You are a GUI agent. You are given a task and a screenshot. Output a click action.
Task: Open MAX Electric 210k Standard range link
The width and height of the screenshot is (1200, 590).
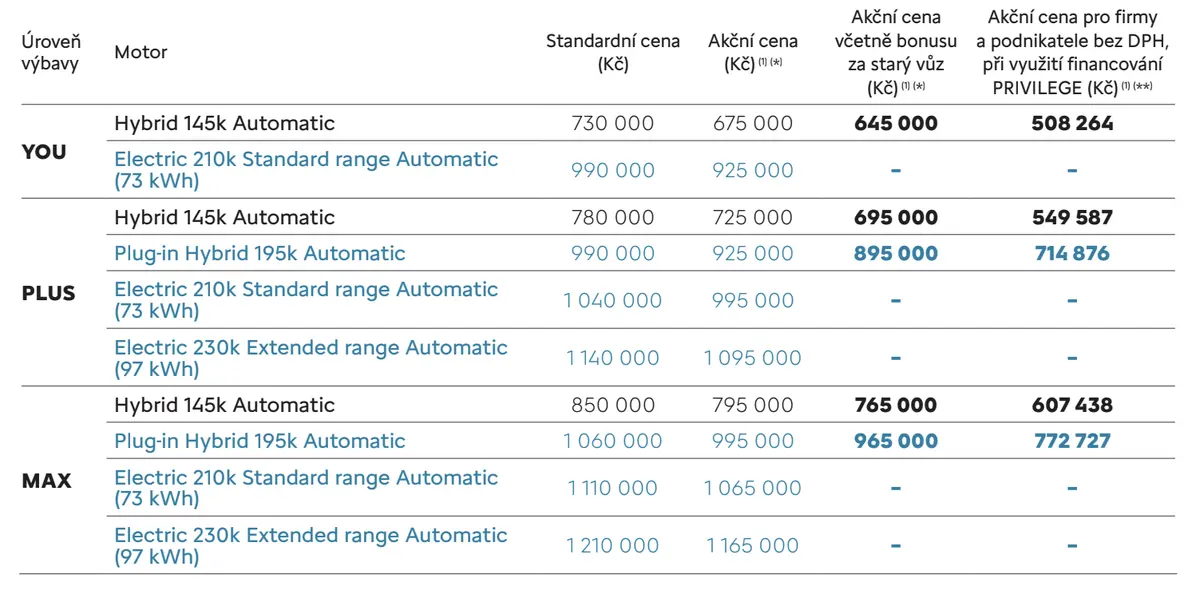(306, 488)
